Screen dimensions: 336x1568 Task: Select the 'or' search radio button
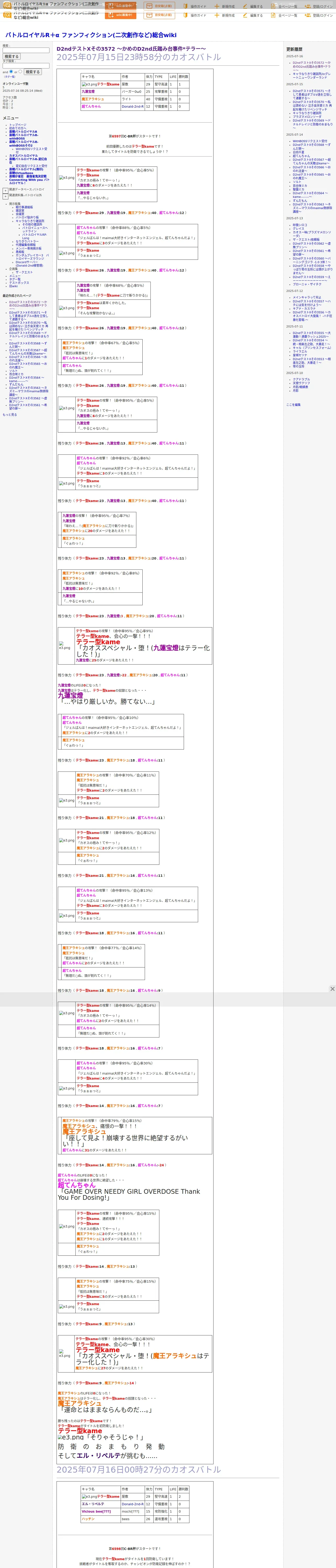point(20,71)
